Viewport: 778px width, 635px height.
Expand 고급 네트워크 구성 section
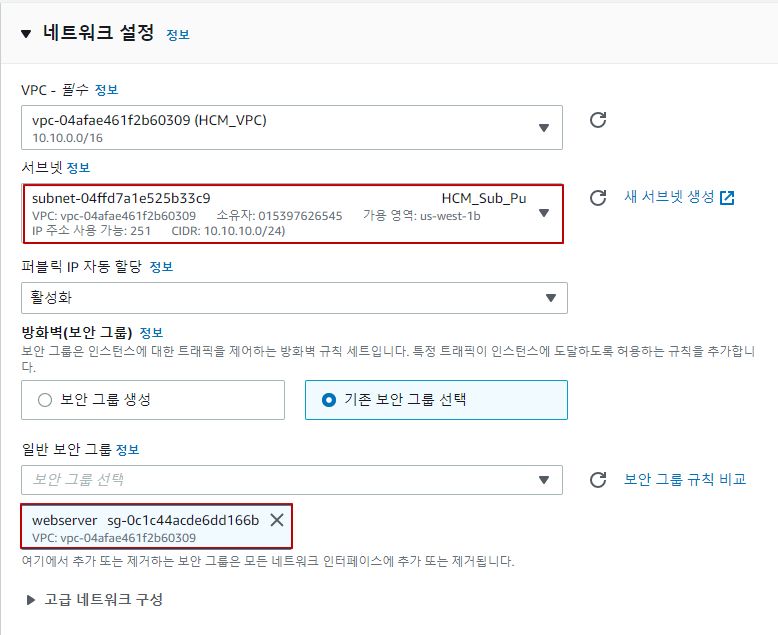point(30,600)
